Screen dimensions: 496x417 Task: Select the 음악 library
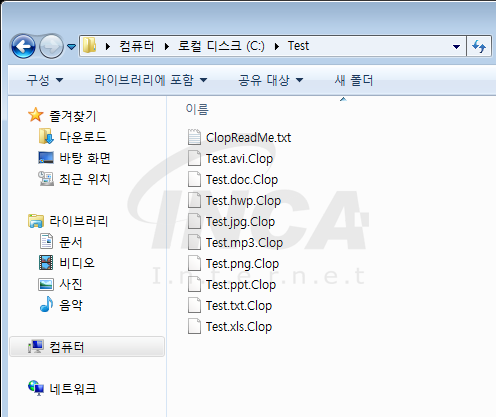coord(61,305)
